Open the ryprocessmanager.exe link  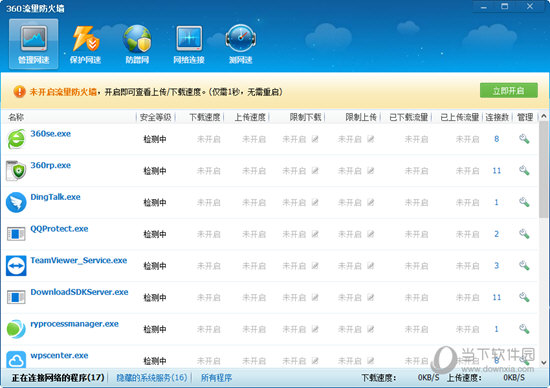click(x=74, y=324)
